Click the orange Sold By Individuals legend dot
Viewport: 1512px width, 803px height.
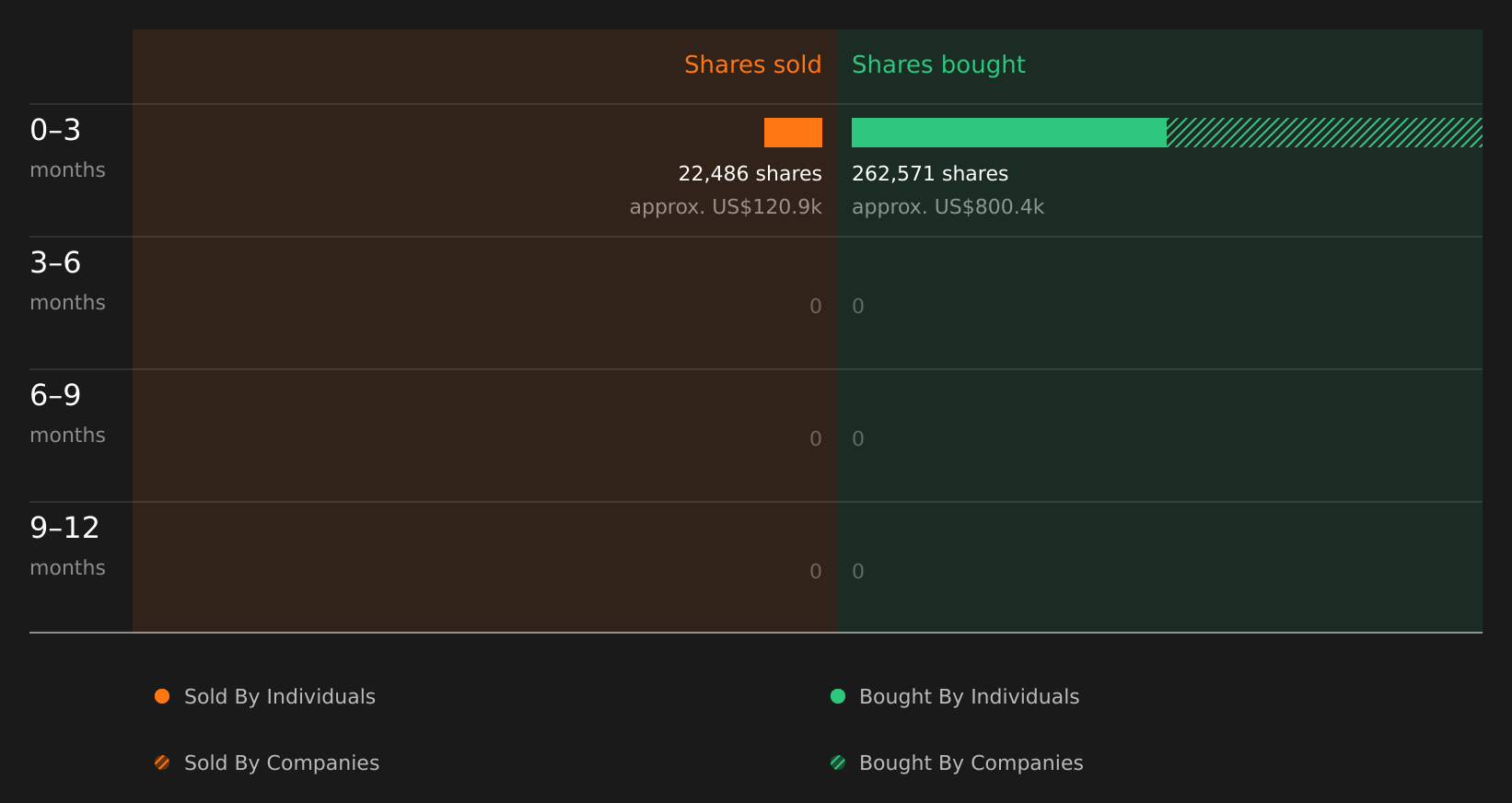click(162, 696)
